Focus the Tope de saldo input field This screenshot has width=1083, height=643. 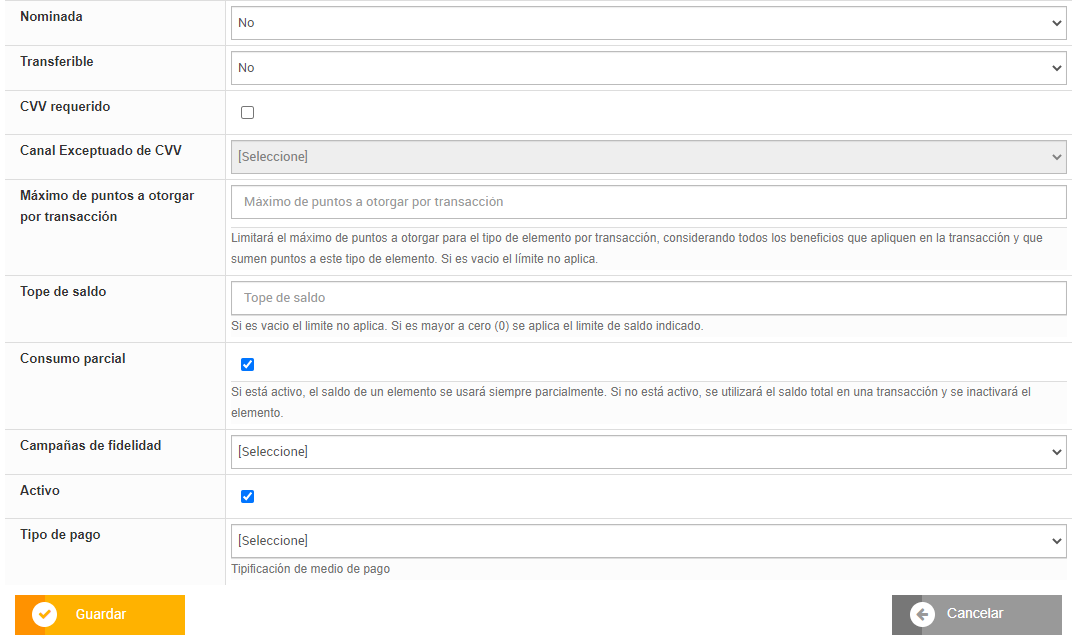[648, 298]
